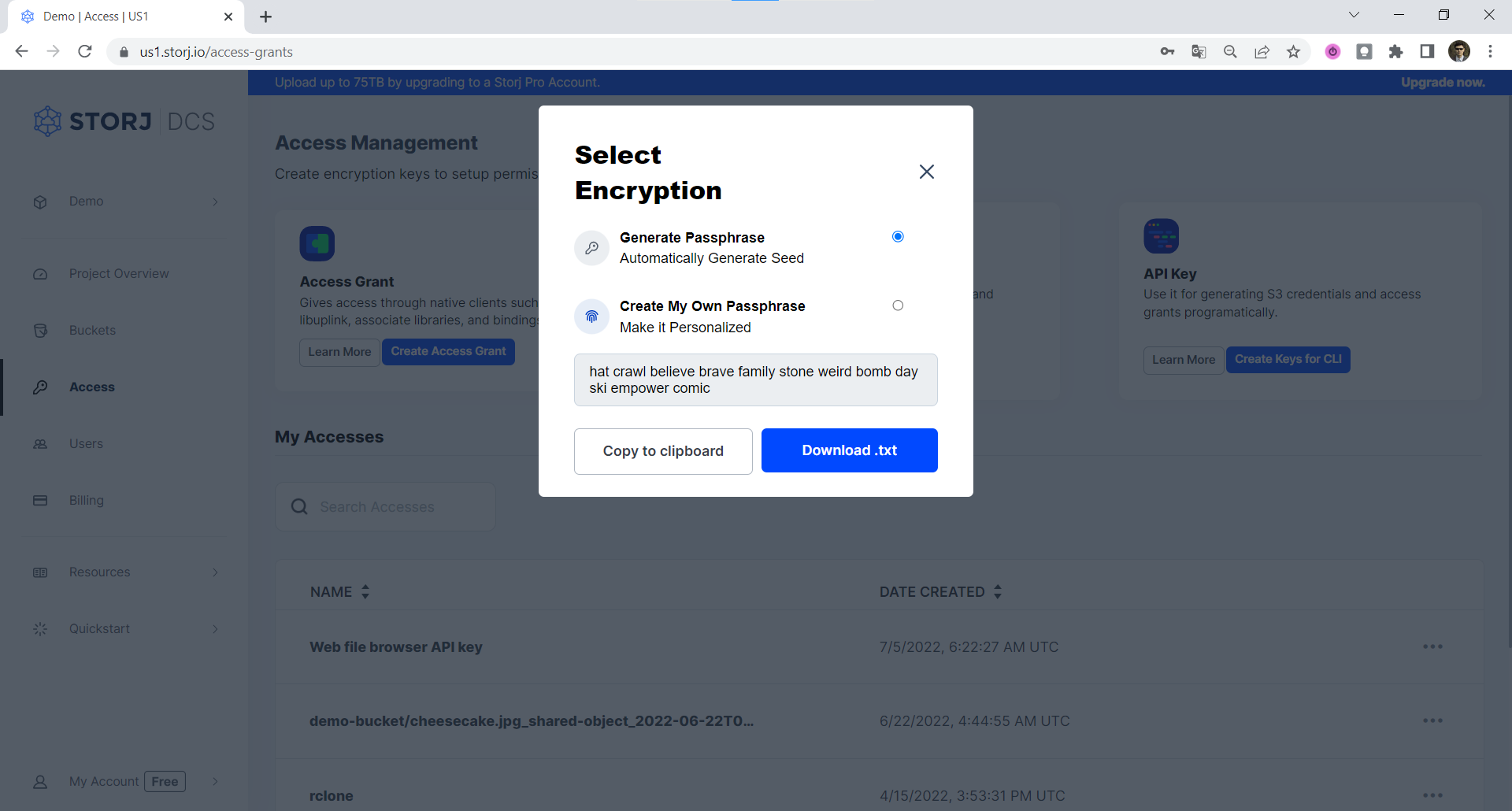This screenshot has width=1512, height=811.
Task: Bookmark this page with the star icon
Action: [1293, 52]
